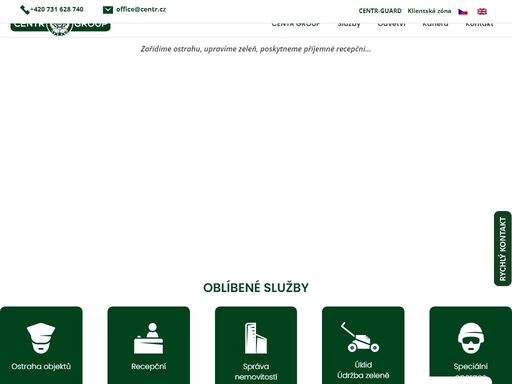Image resolution: width=512 pixels, height=384 pixels.
Task: Switch language via Czech flag icon
Action: pyautogui.click(x=463, y=12)
